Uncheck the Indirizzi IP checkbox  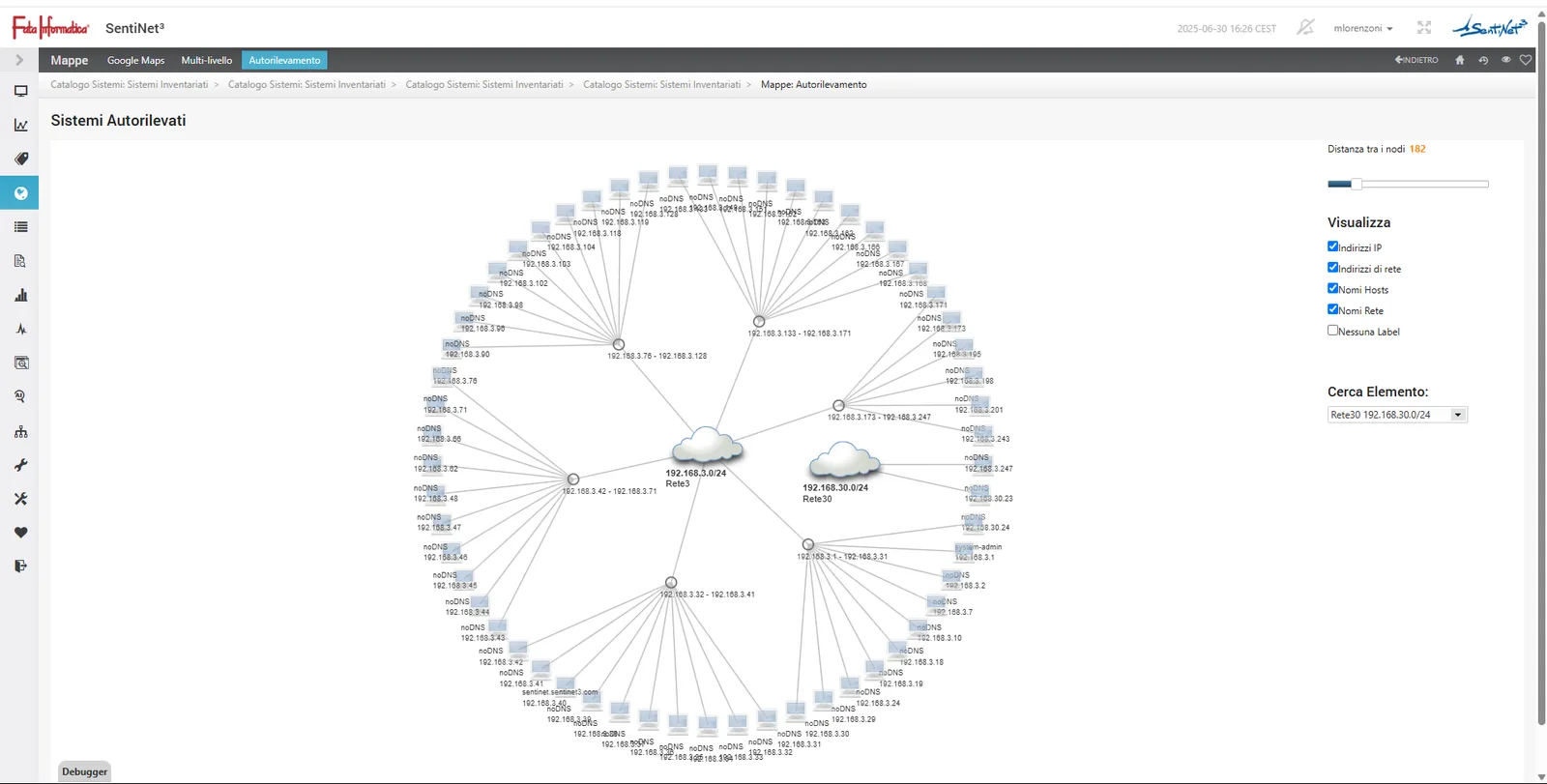[x=1332, y=247]
